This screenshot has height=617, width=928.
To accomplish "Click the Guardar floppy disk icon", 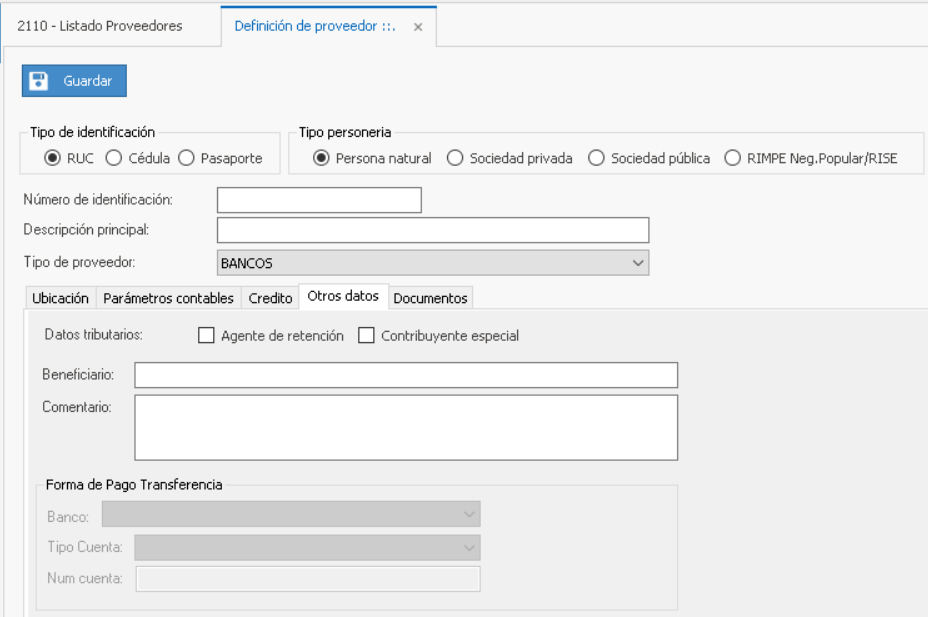I will pos(39,81).
